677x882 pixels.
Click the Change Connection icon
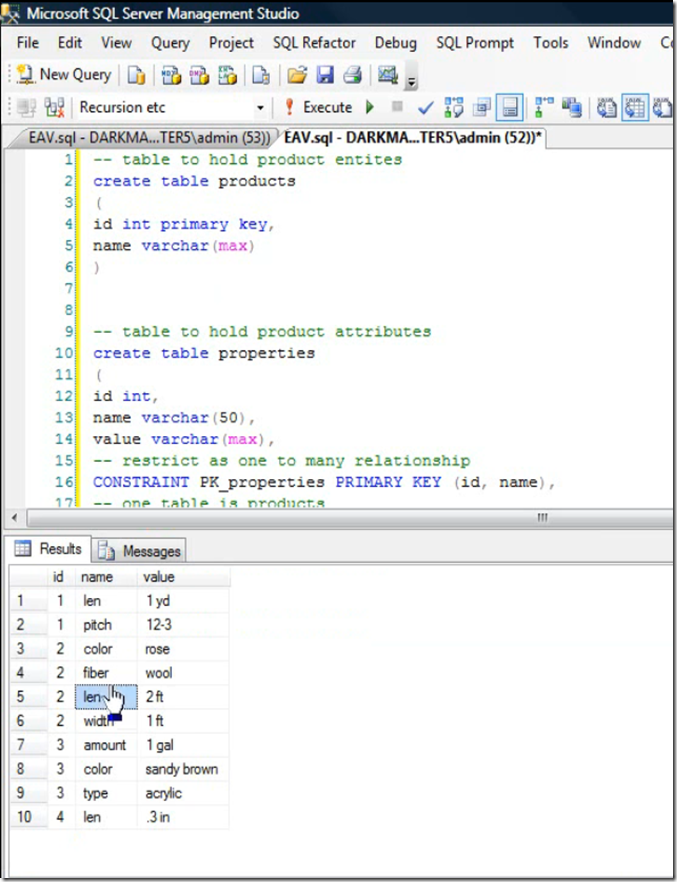[55, 107]
